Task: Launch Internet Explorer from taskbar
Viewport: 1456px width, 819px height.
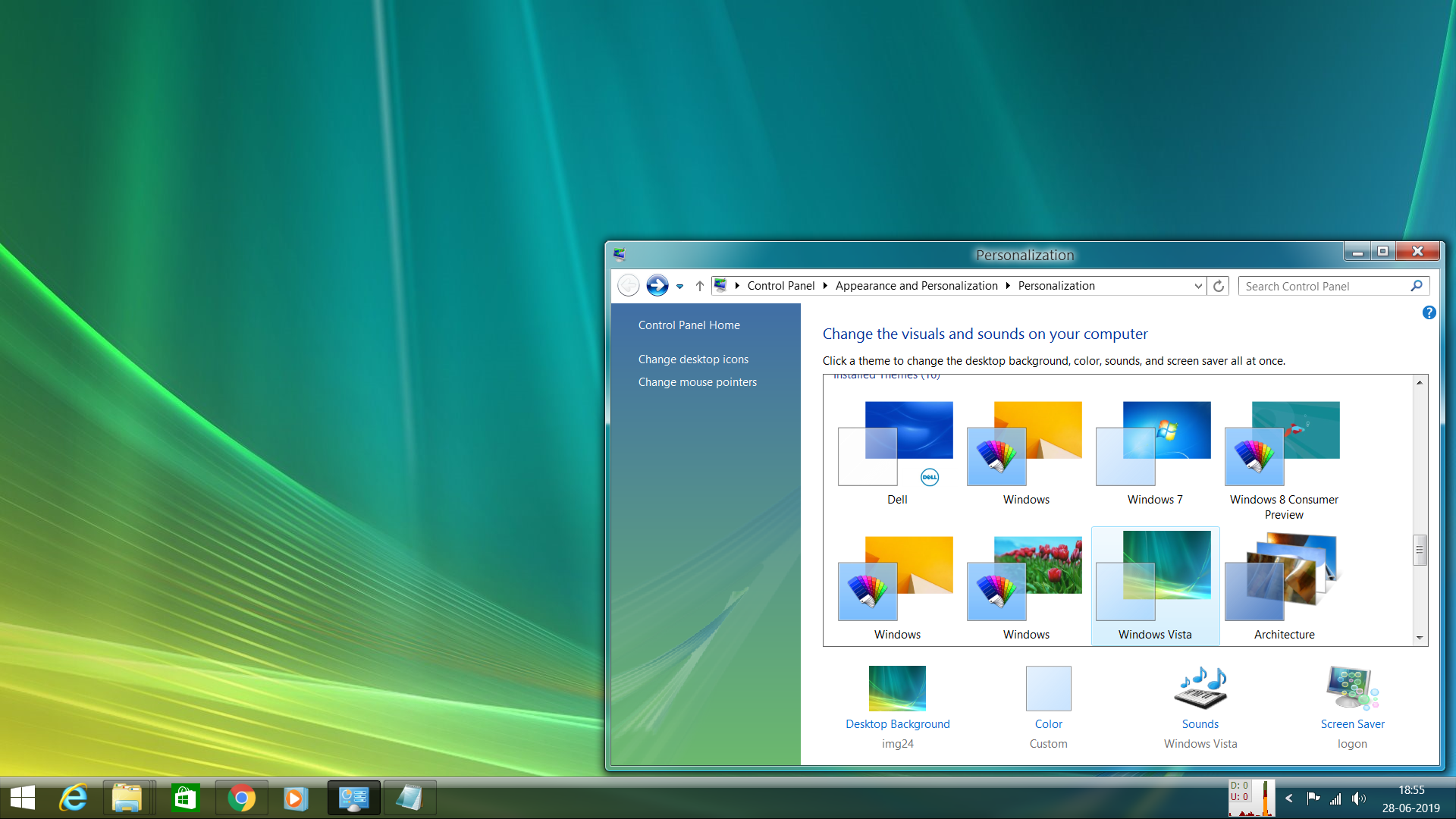Action: click(x=74, y=798)
